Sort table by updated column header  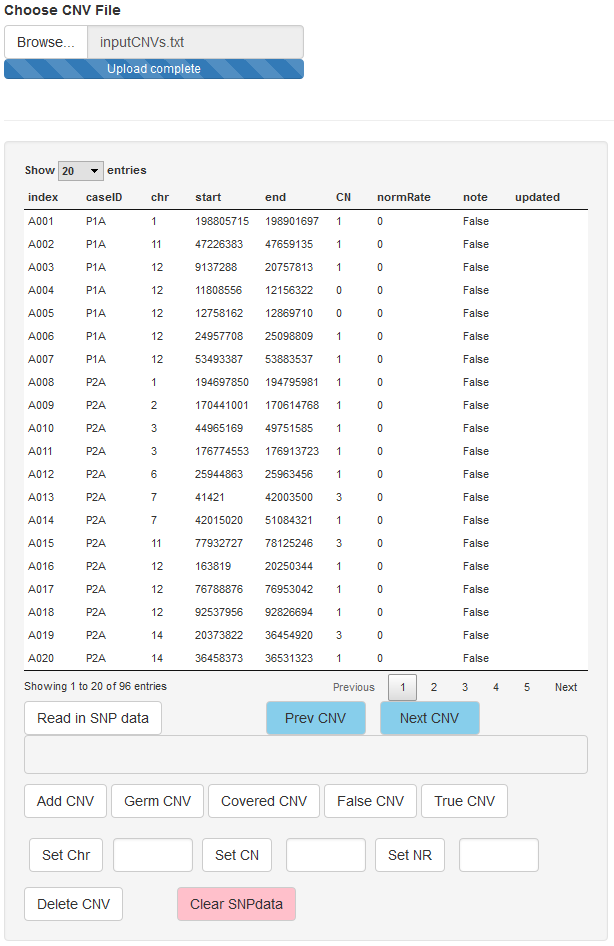[537, 197]
